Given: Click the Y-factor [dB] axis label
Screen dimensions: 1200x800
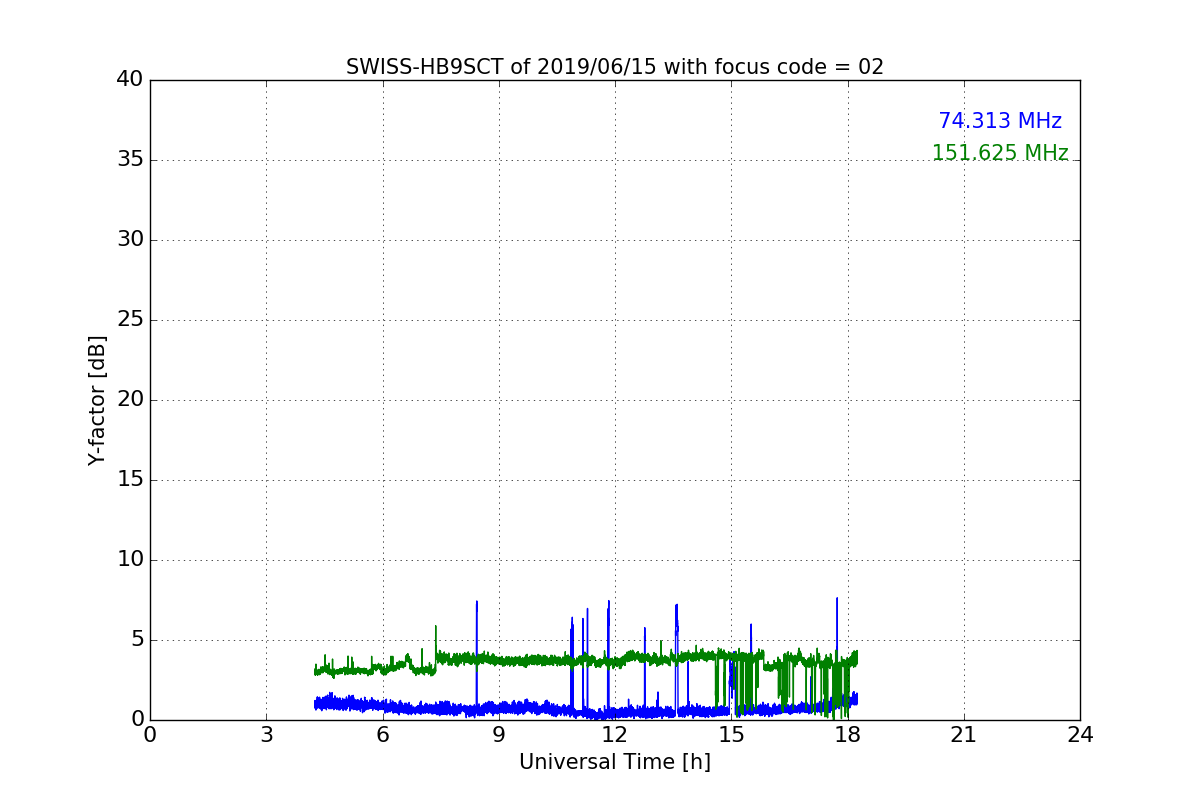Looking at the screenshot, I should point(97,400).
